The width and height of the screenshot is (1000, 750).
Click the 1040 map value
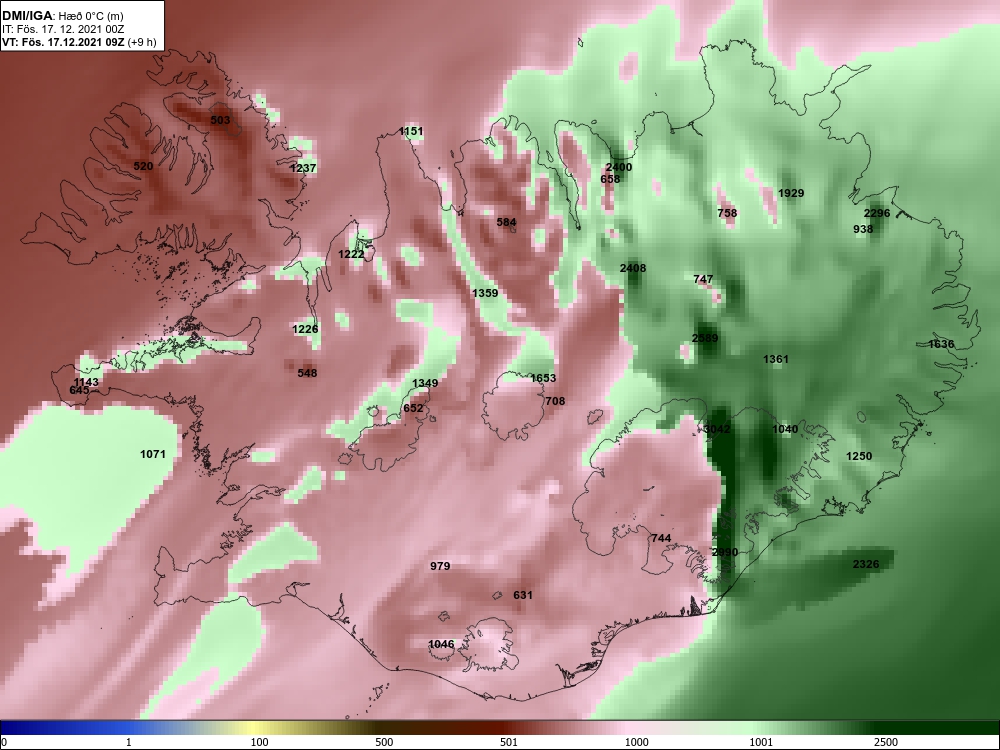(x=785, y=429)
